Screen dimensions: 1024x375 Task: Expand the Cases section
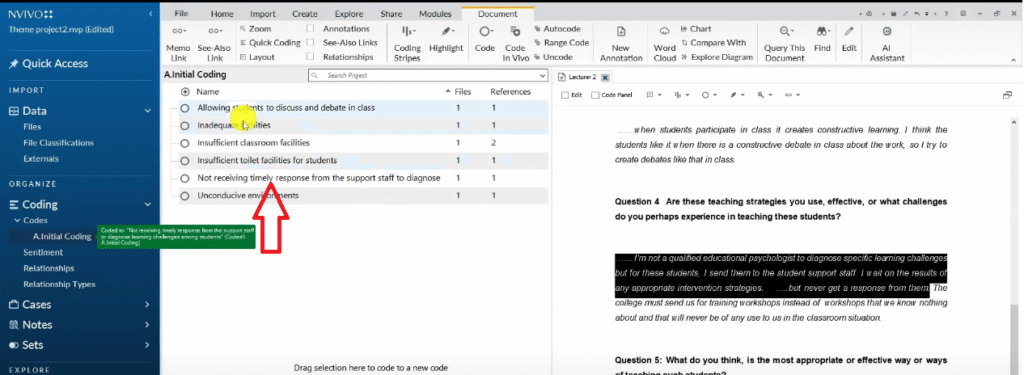[x=147, y=304]
